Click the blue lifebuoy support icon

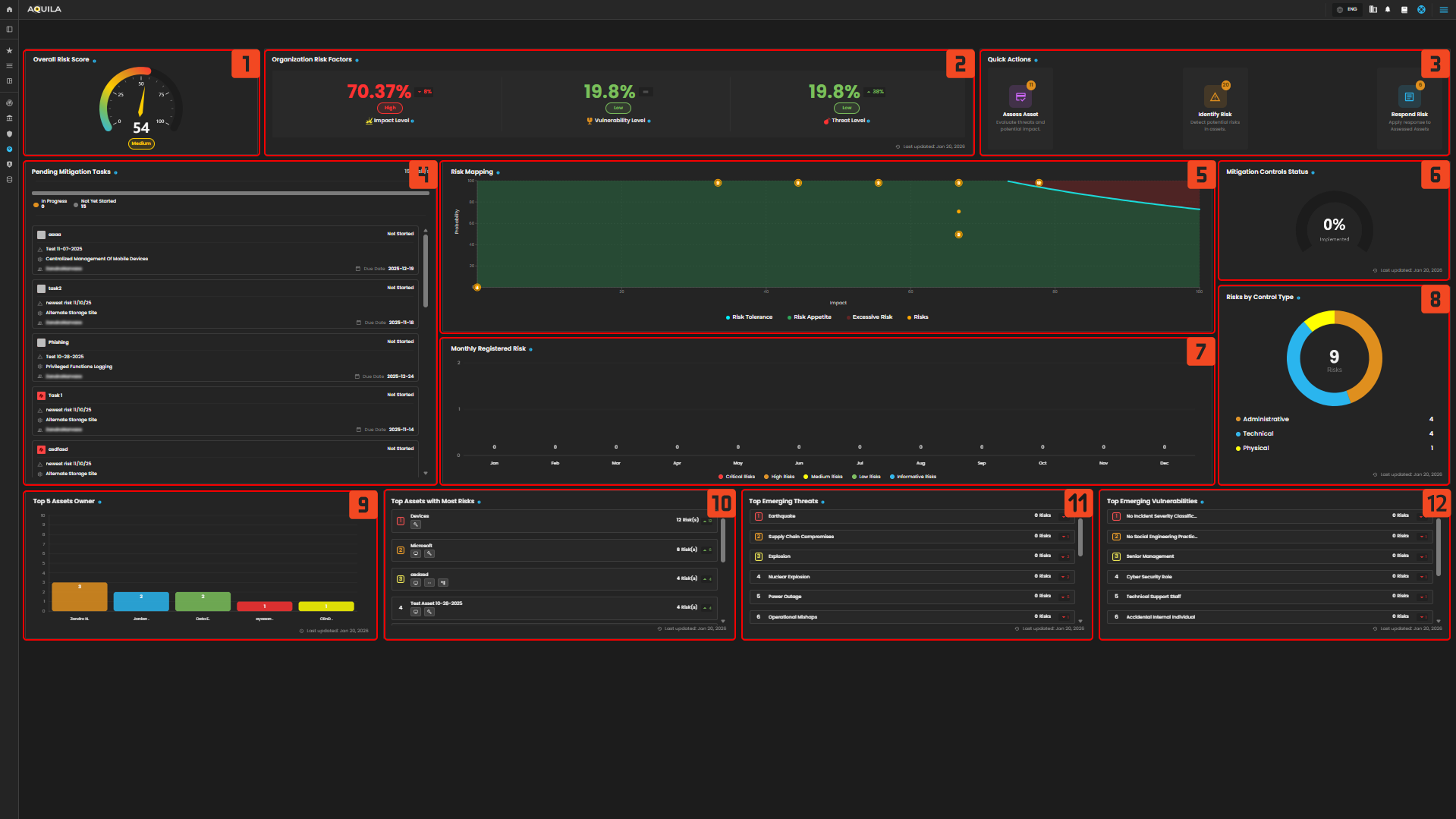(x=1421, y=10)
